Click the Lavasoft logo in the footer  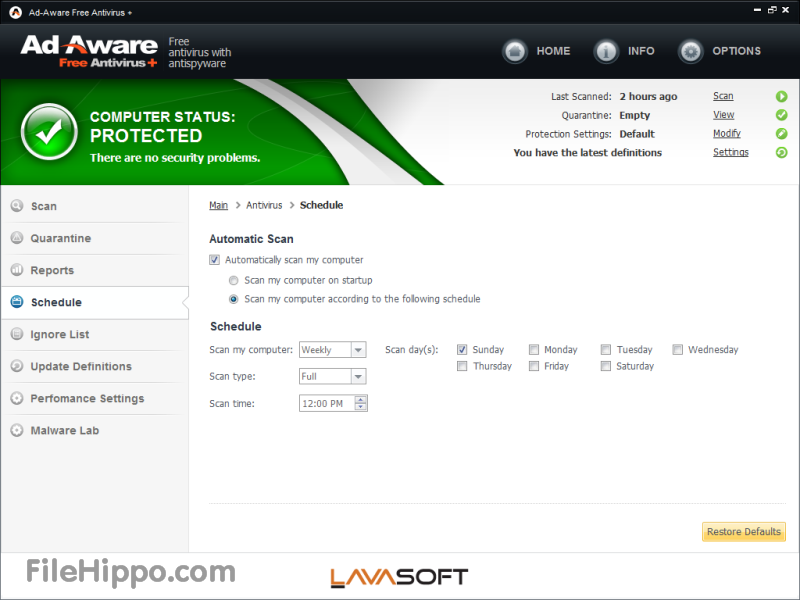pos(399,578)
